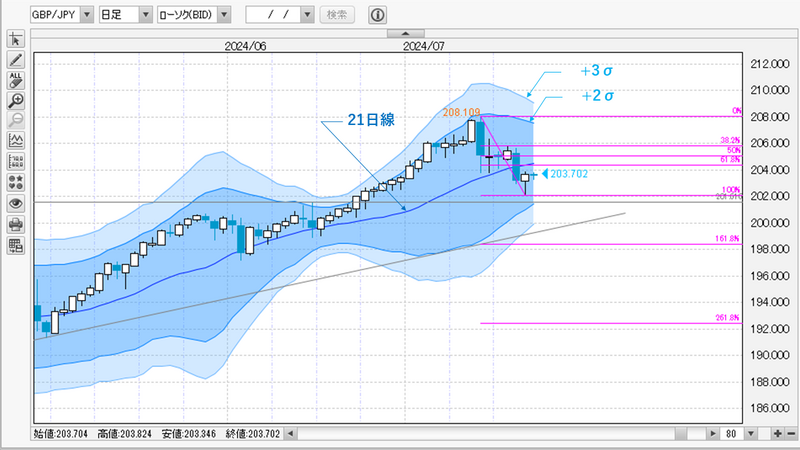Click the 2024/07 date axis label
Image resolution: width=800 pixels, height=450 pixels.
tap(423, 46)
